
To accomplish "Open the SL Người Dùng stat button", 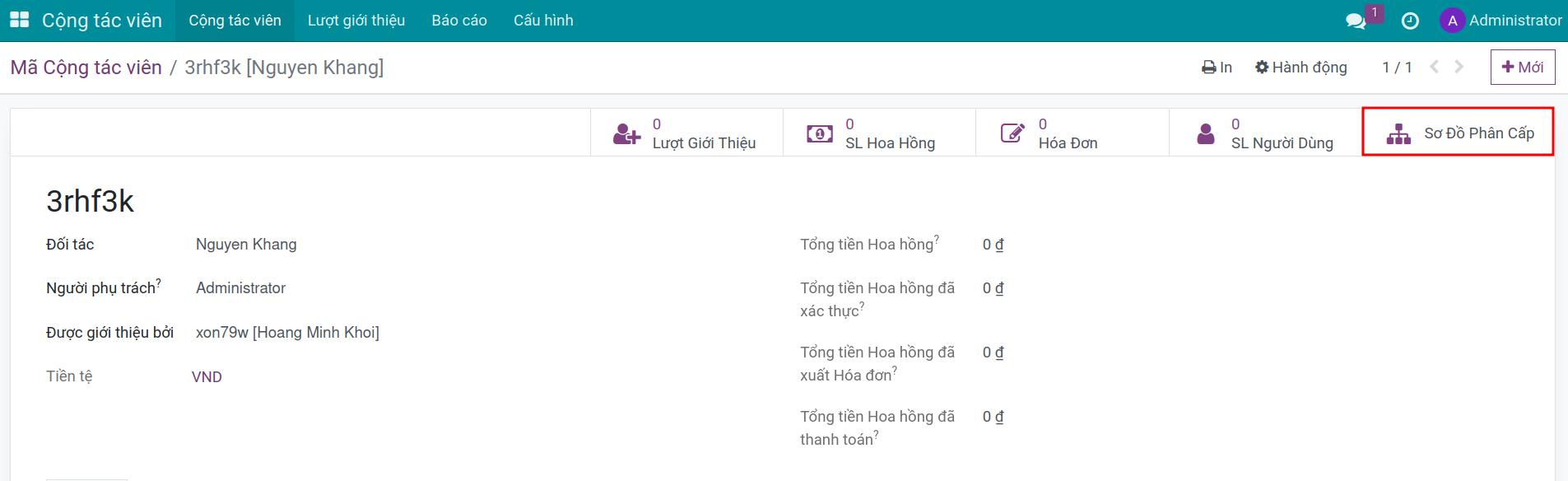I will (x=1265, y=133).
